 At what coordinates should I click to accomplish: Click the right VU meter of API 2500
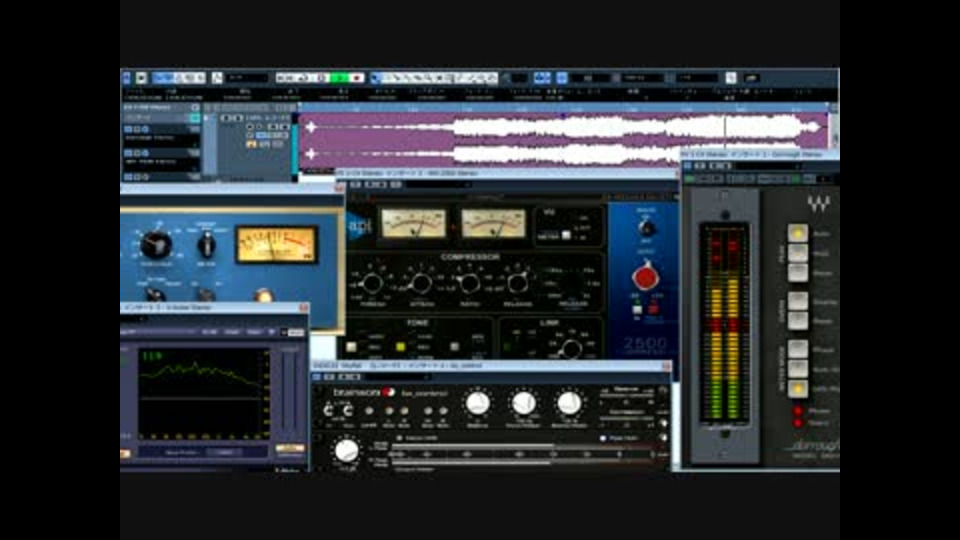click(493, 223)
